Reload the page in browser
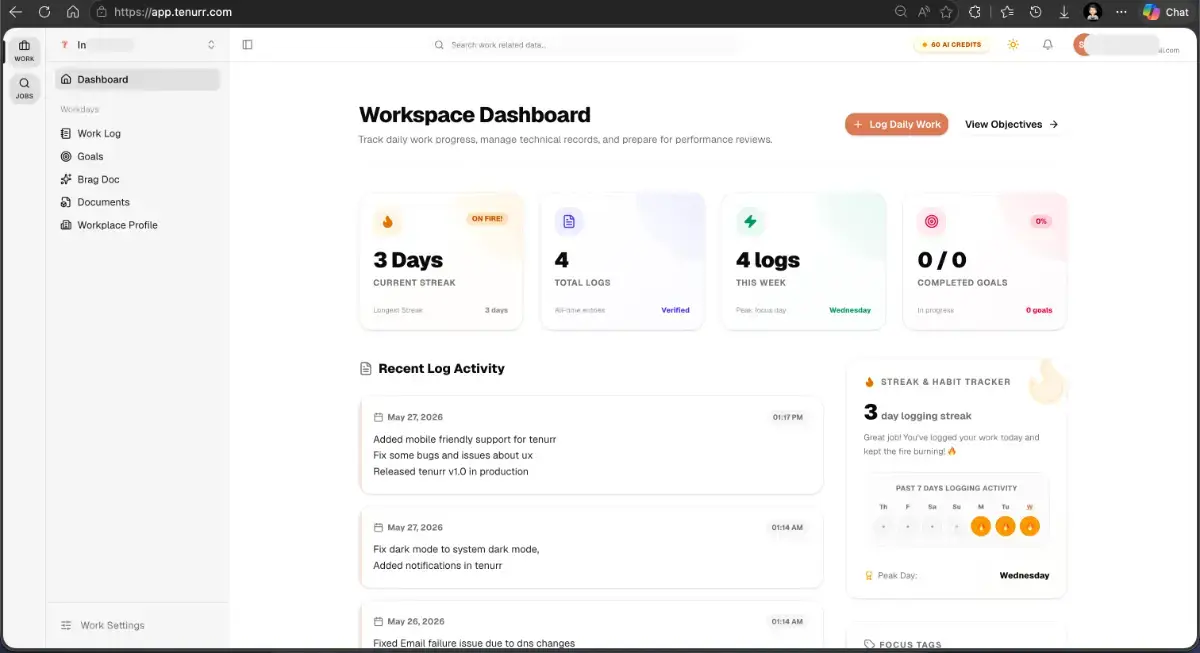This screenshot has width=1200, height=653. (x=44, y=12)
